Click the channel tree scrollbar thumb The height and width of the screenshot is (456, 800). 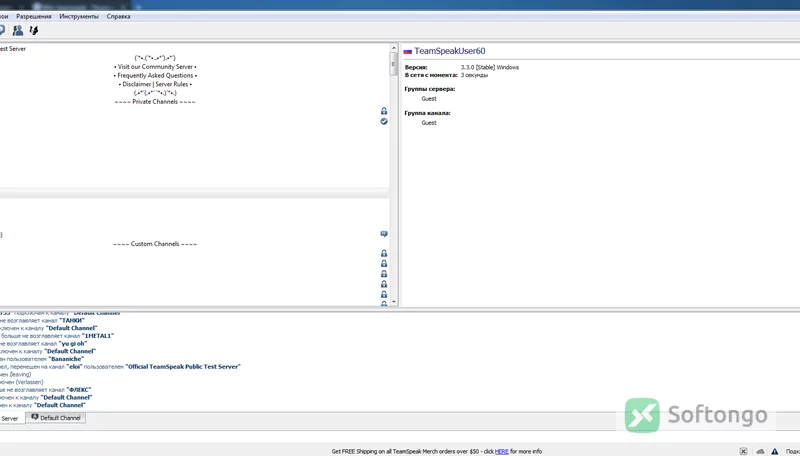coord(393,64)
